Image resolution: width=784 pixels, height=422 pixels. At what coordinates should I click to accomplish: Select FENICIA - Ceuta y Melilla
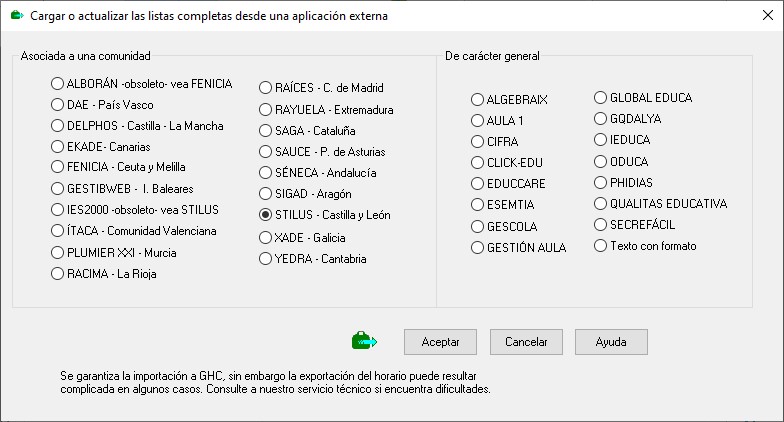coord(118,166)
